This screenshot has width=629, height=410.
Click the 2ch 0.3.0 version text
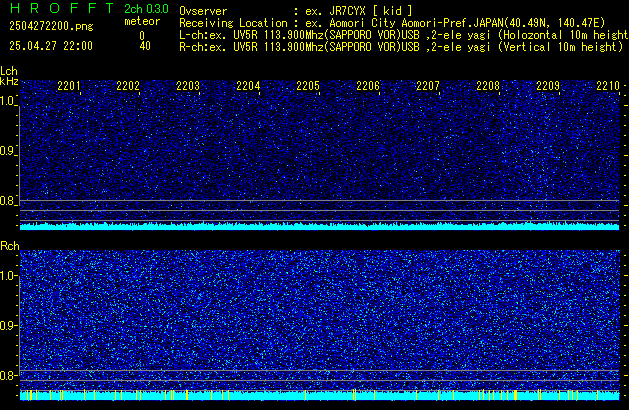tap(146, 8)
